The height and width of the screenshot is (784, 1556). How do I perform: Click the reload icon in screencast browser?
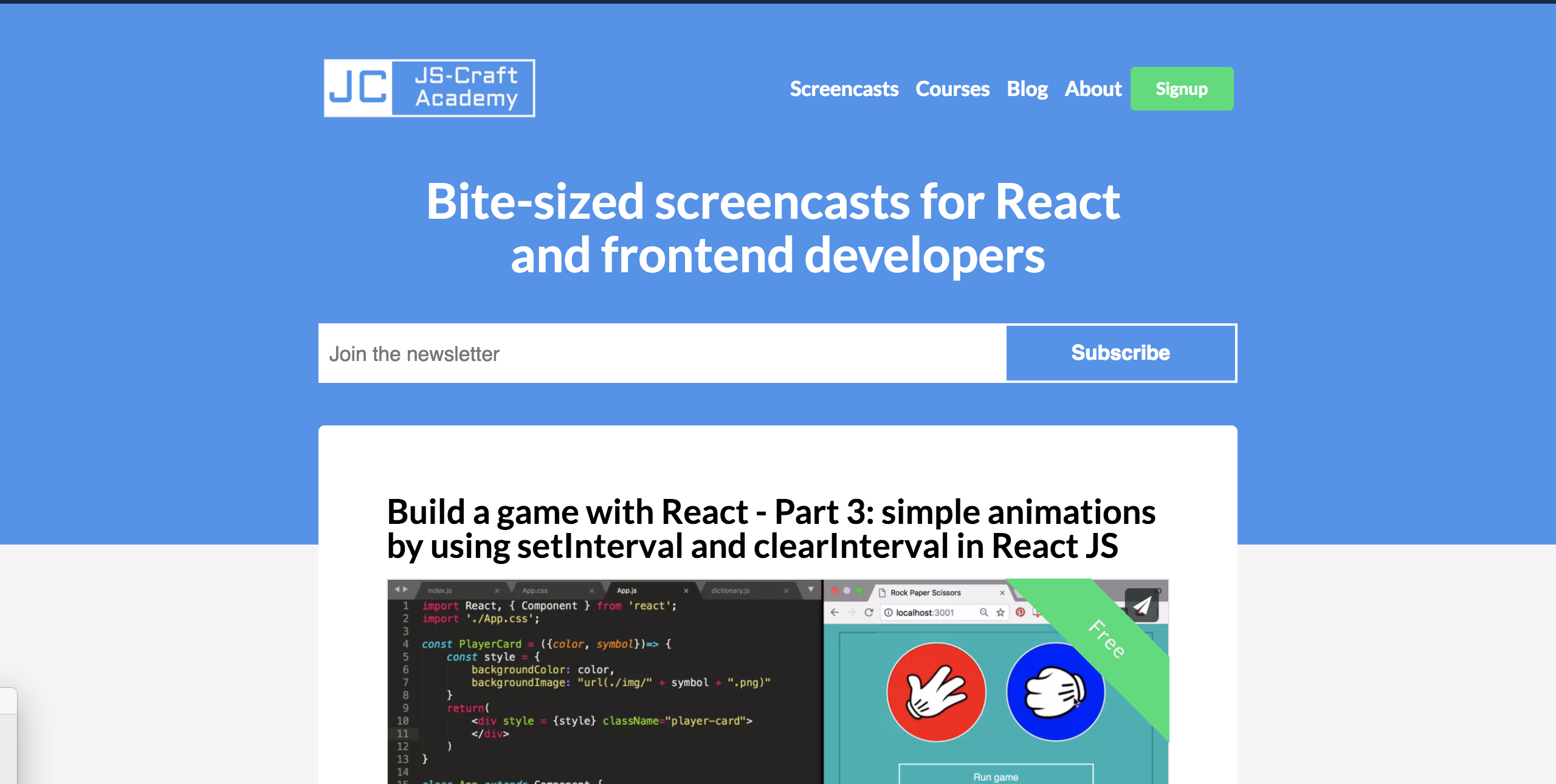click(x=869, y=612)
